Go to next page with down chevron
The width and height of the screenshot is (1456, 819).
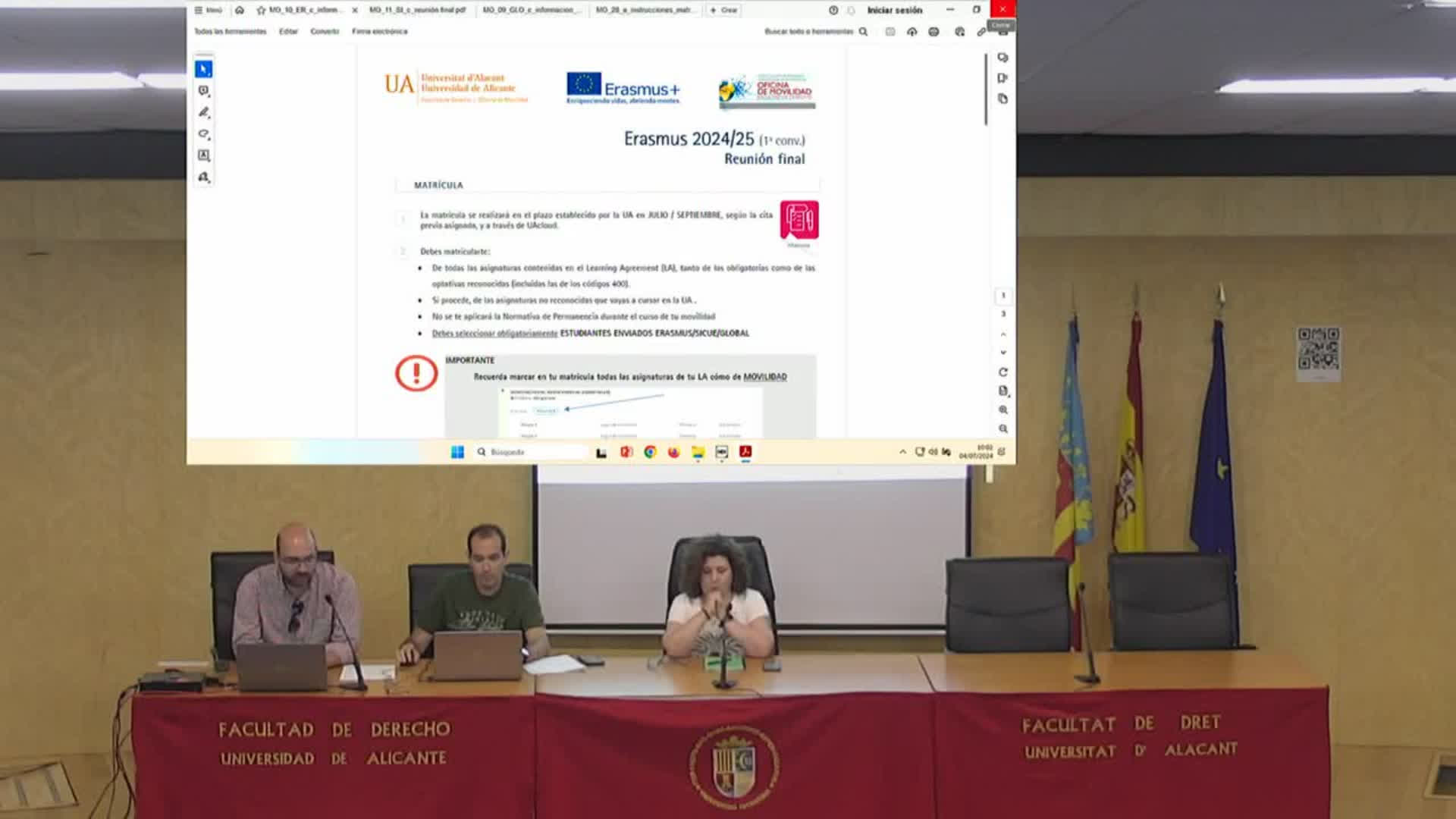tap(1003, 353)
